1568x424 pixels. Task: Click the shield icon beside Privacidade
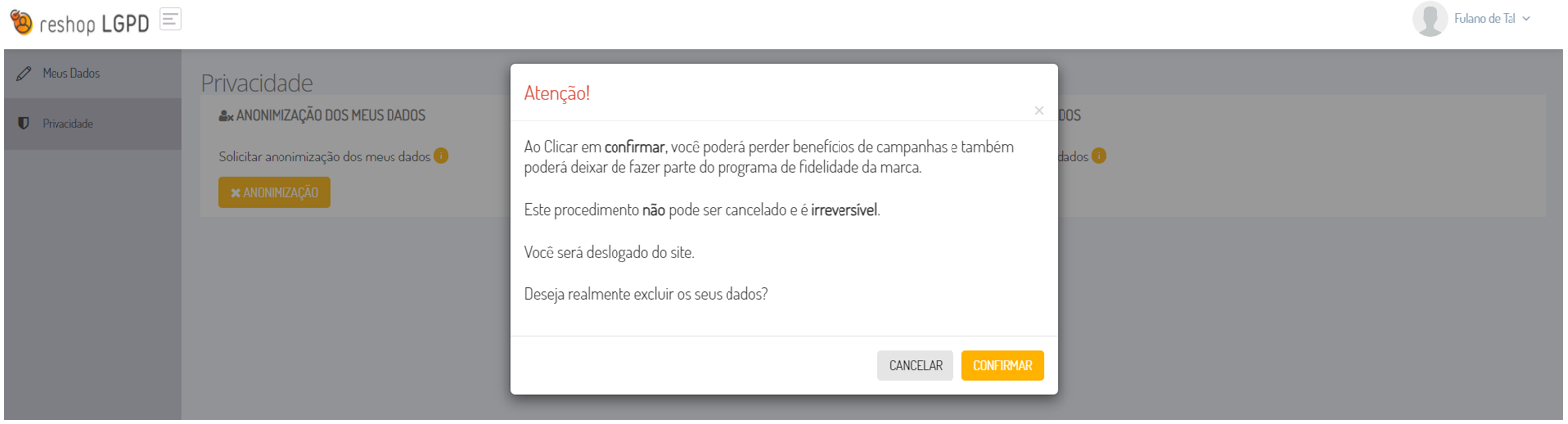pyautogui.click(x=24, y=124)
